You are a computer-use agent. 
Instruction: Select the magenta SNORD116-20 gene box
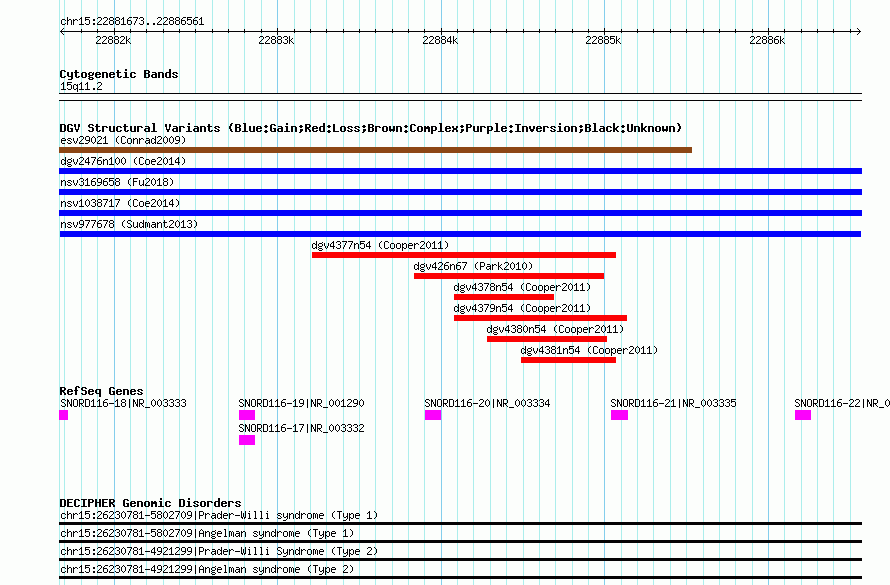(x=433, y=415)
